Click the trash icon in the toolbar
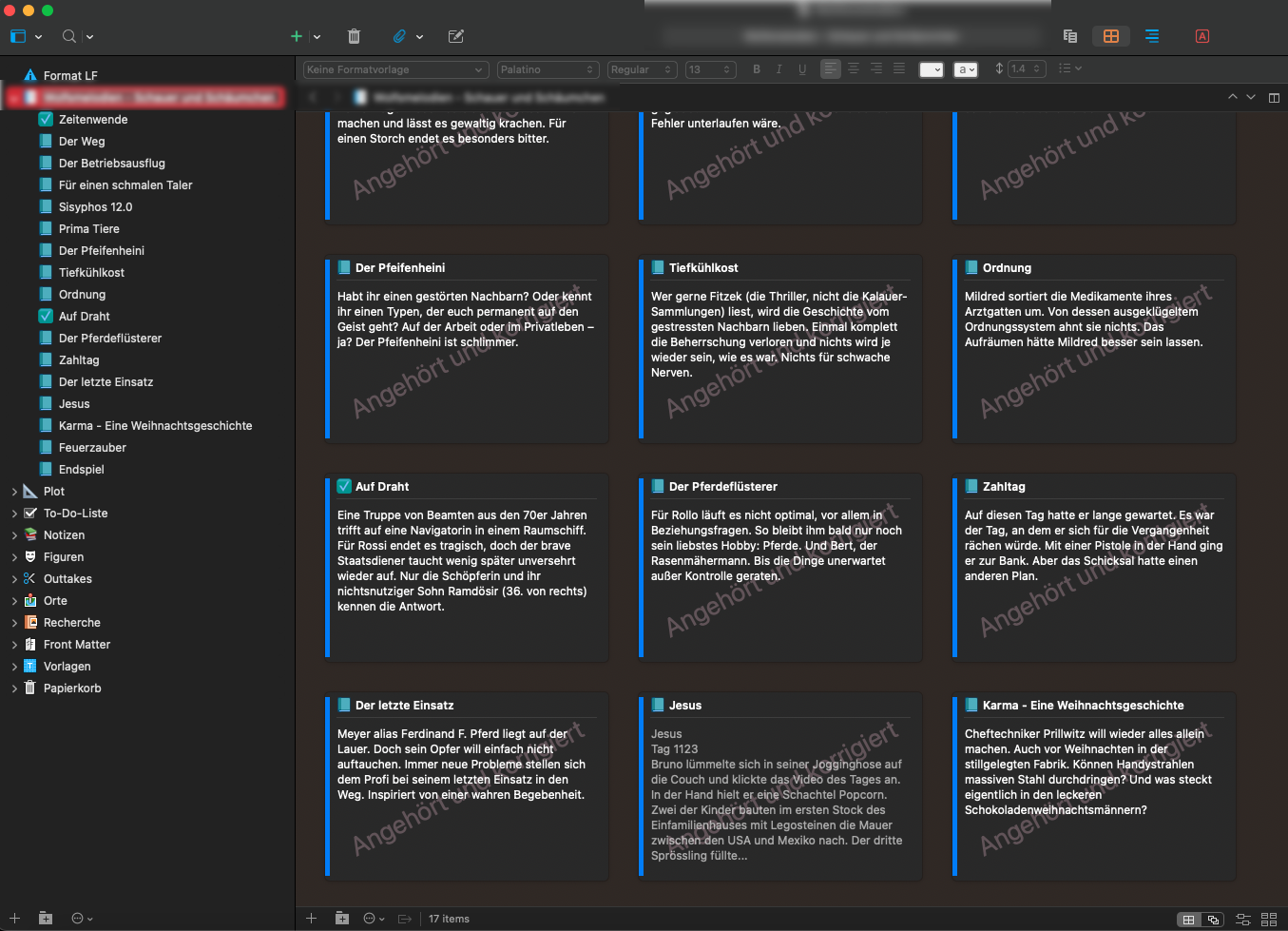This screenshot has height=931, width=1288. tap(354, 36)
